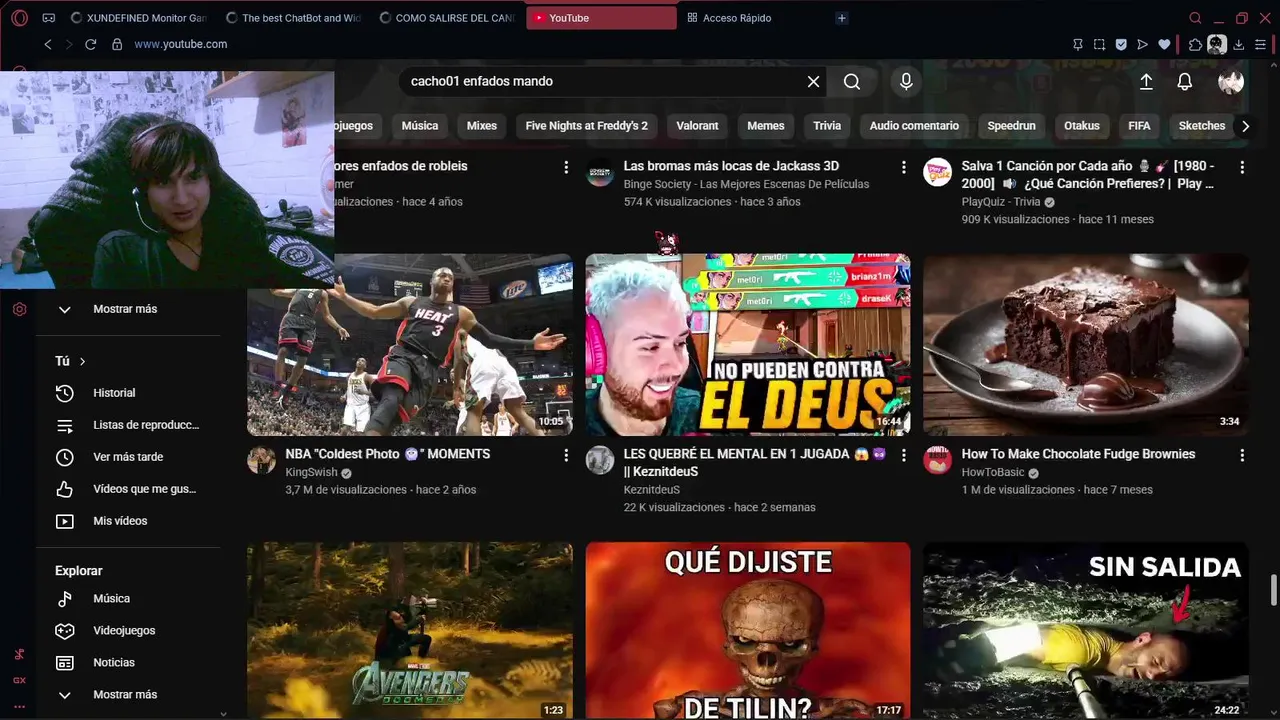Open the browser downloads icon
The height and width of the screenshot is (720, 1280).
(1239, 44)
